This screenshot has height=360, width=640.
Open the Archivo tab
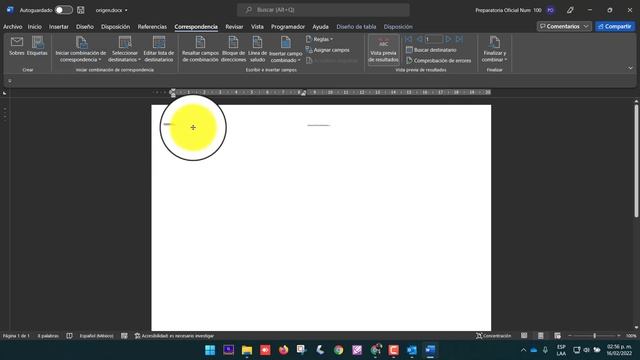(x=13, y=27)
